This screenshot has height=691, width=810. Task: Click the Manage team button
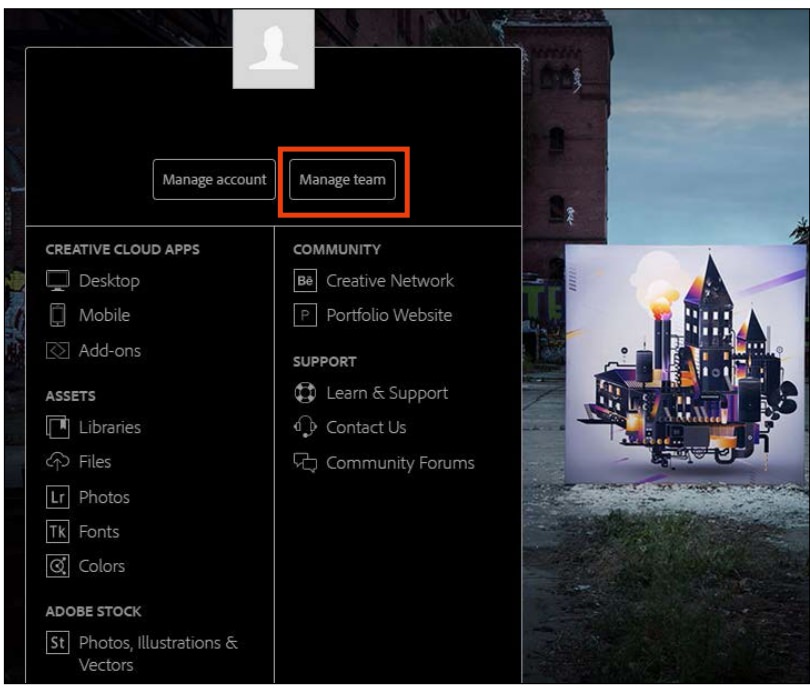click(342, 179)
